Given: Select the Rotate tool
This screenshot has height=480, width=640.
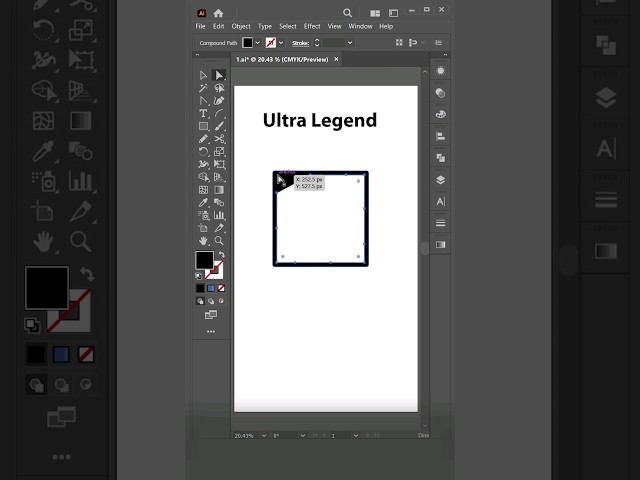Looking at the screenshot, I should (203, 152).
